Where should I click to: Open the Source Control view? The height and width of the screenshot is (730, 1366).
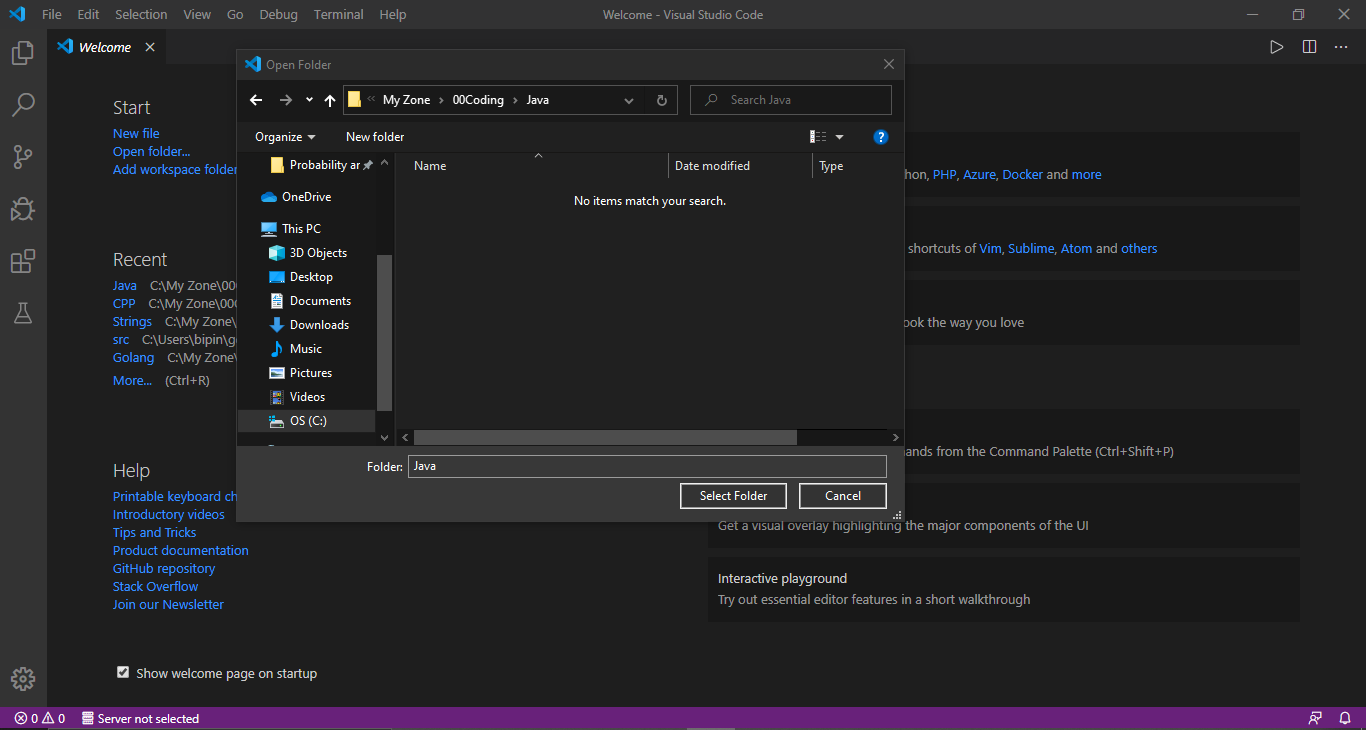(23, 156)
